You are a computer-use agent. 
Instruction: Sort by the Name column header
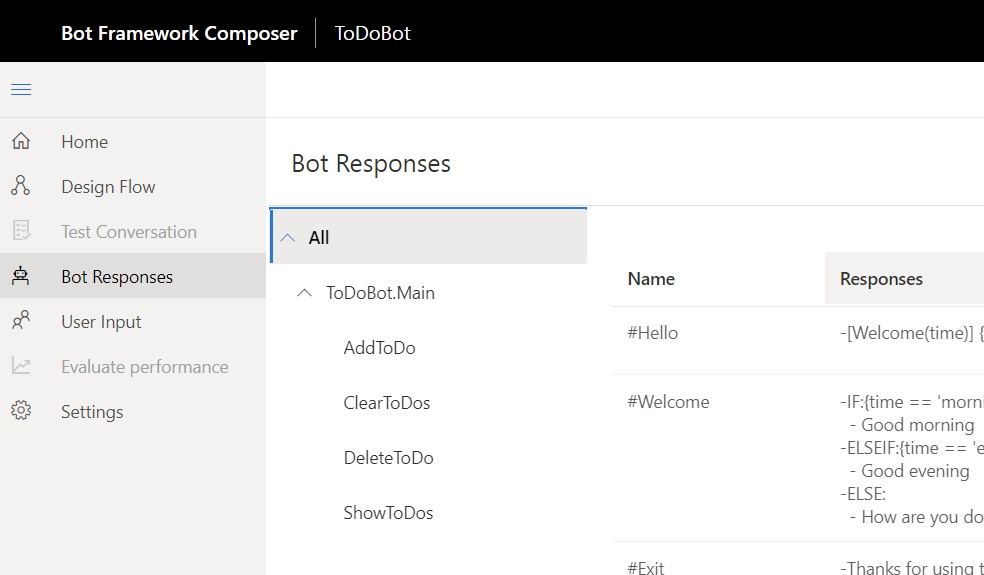651,279
